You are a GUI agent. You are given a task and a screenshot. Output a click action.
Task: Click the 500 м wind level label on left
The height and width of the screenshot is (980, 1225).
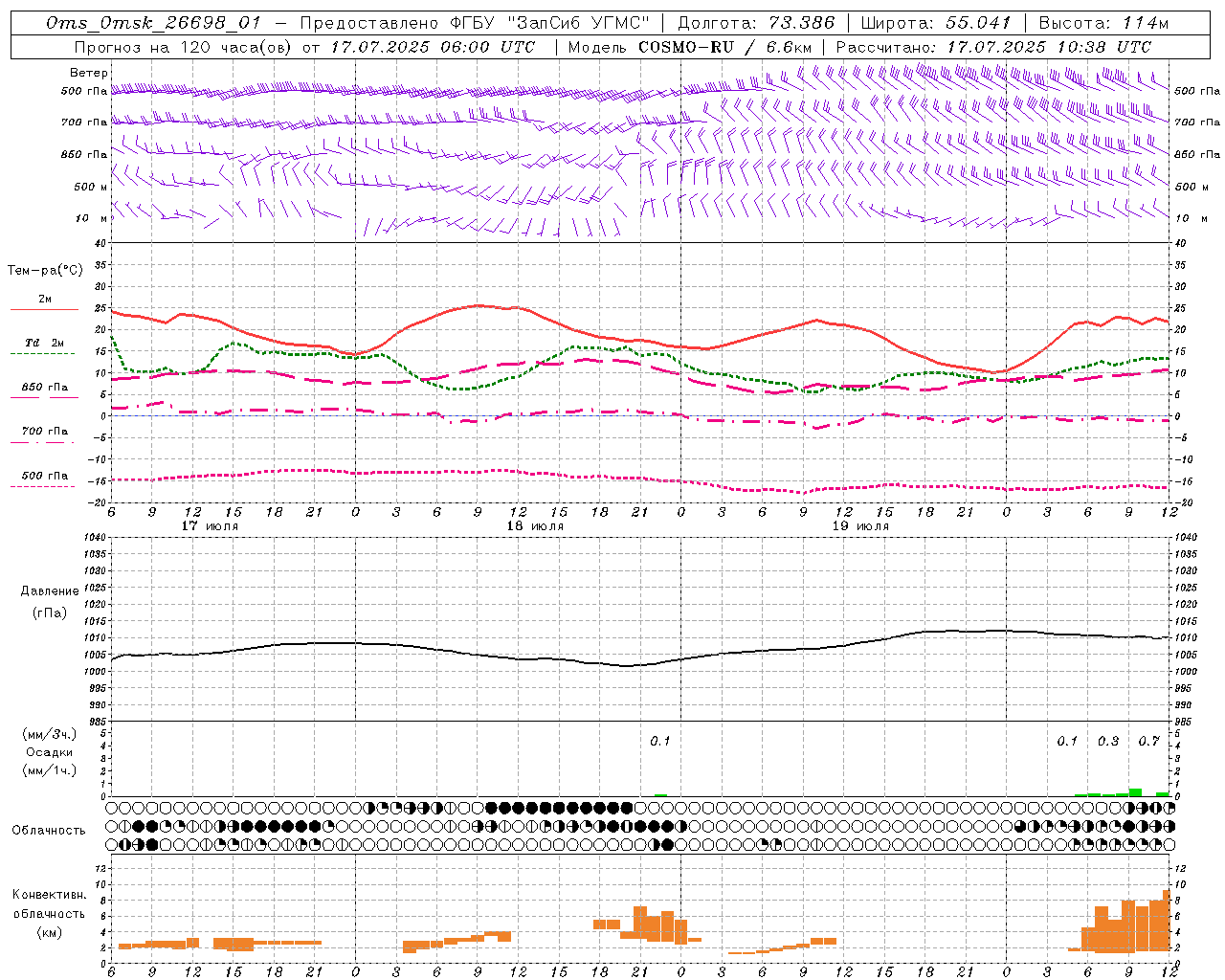pos(92,187)
